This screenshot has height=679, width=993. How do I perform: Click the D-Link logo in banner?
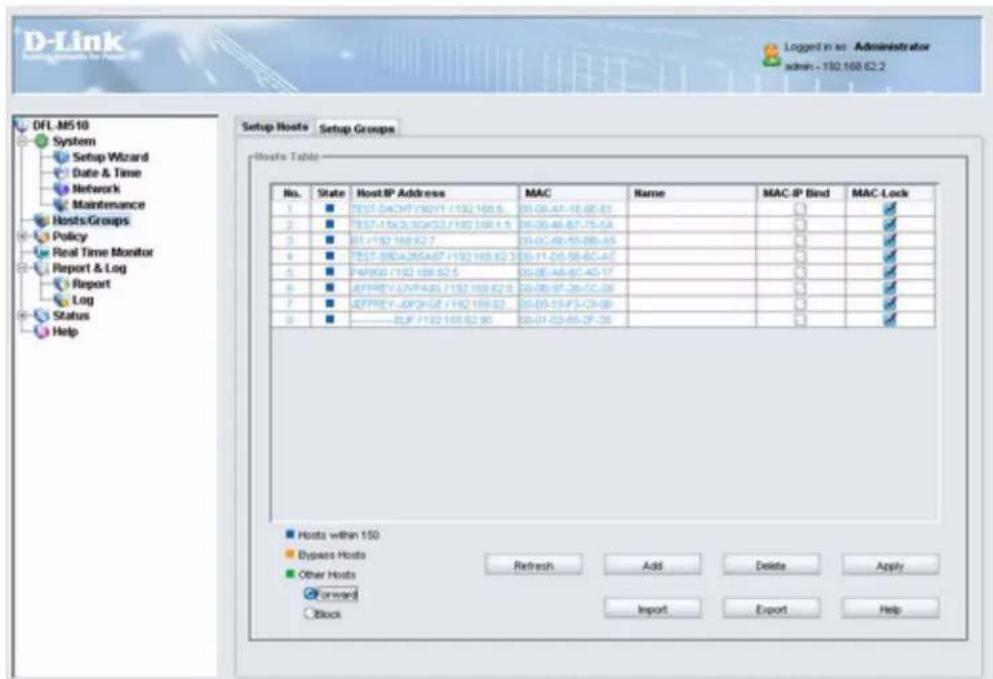(73, 44)
